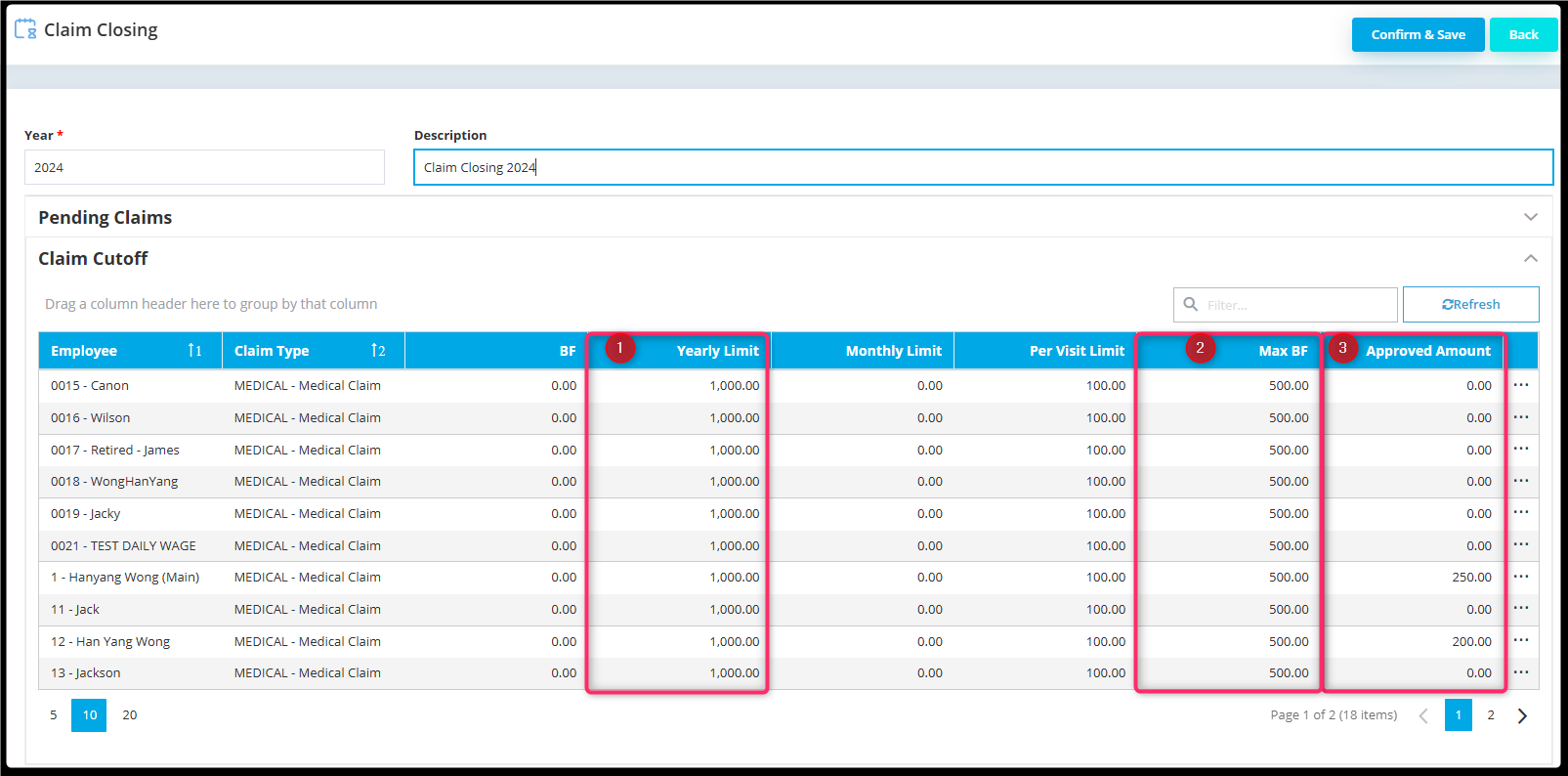
Task: Sort by Approved Amount column header
Action: (1412, 351)
